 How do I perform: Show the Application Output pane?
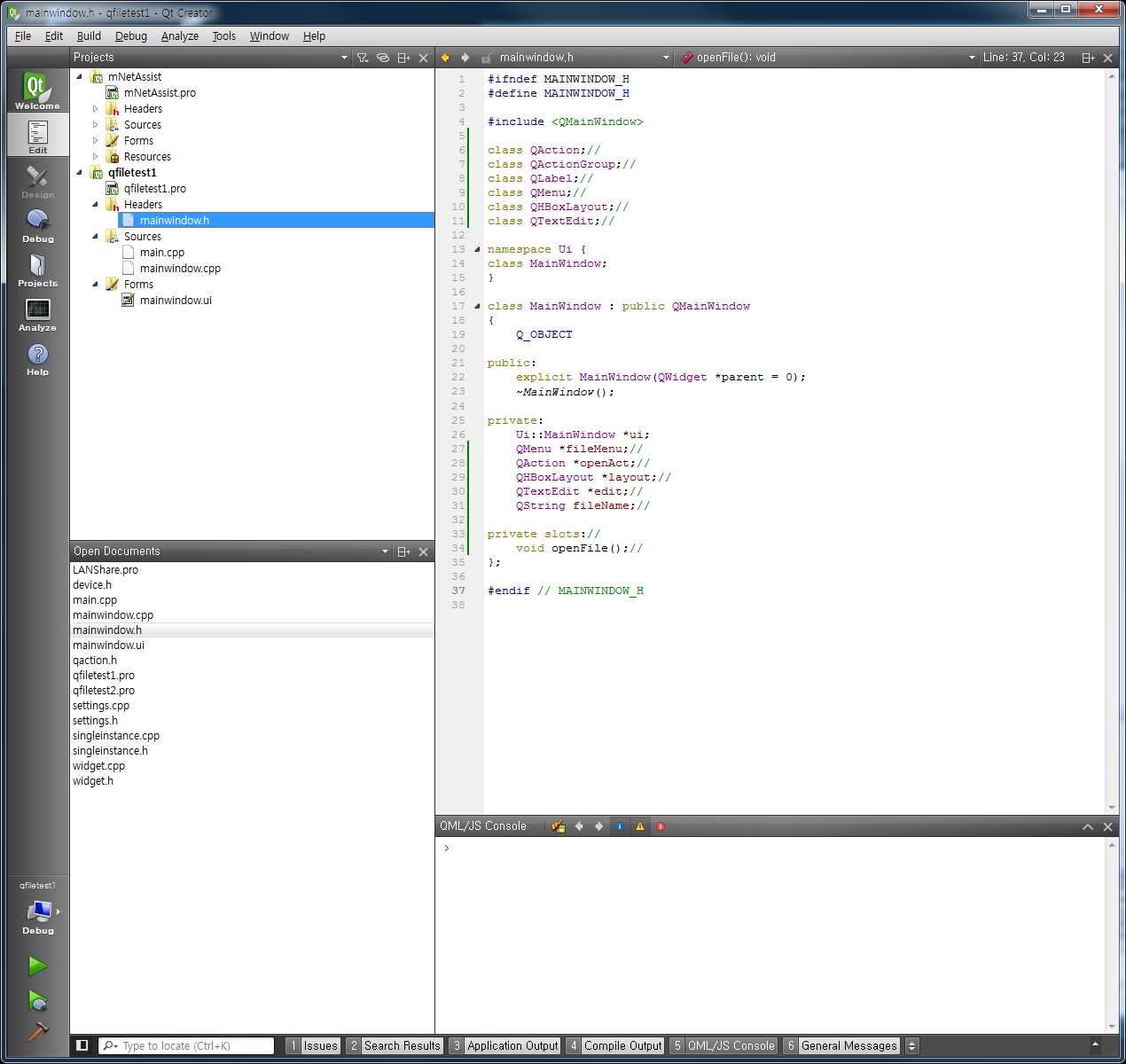[x=504, y=1046]
